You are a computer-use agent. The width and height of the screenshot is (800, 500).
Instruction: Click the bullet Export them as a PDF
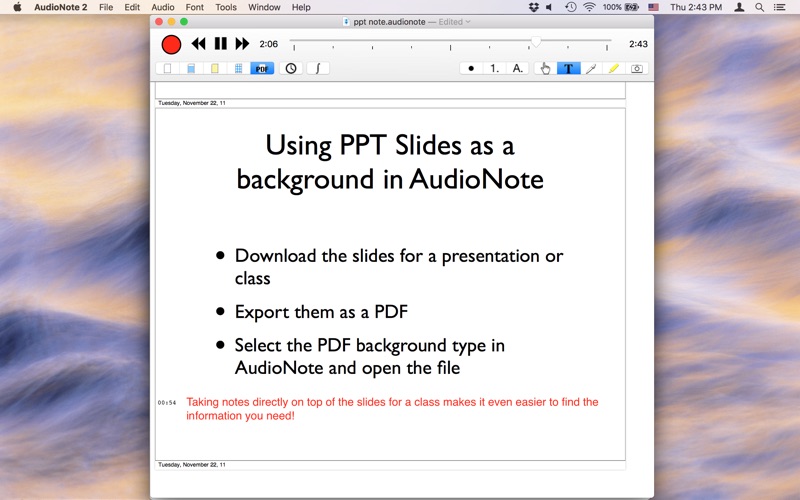point(321,312)
